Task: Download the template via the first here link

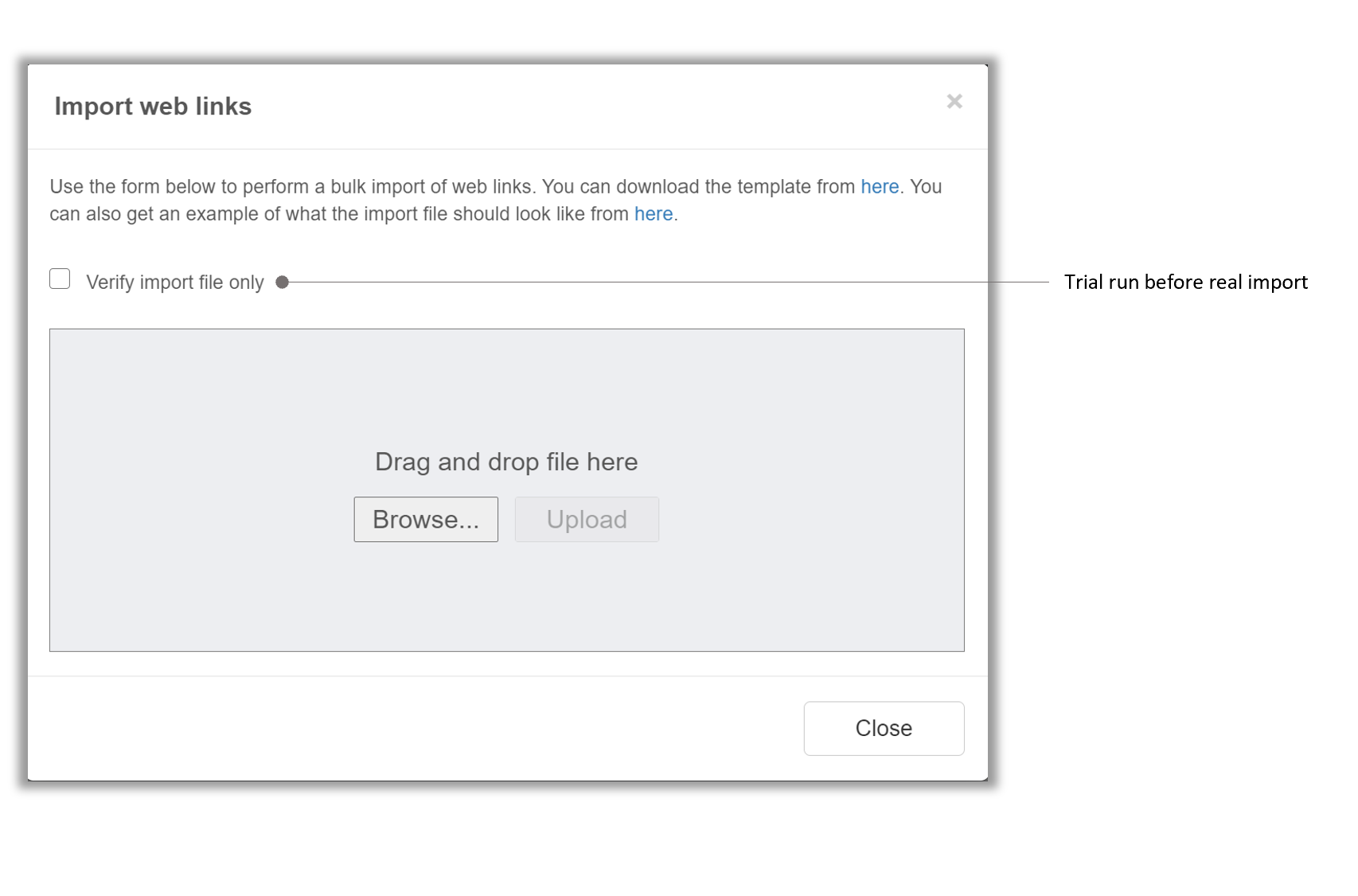Action: coord(879,186)
